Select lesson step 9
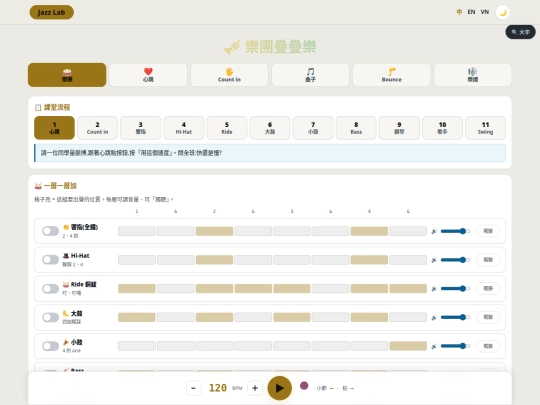The height and width of the screenshot is (405, 540). pos(399,128)
